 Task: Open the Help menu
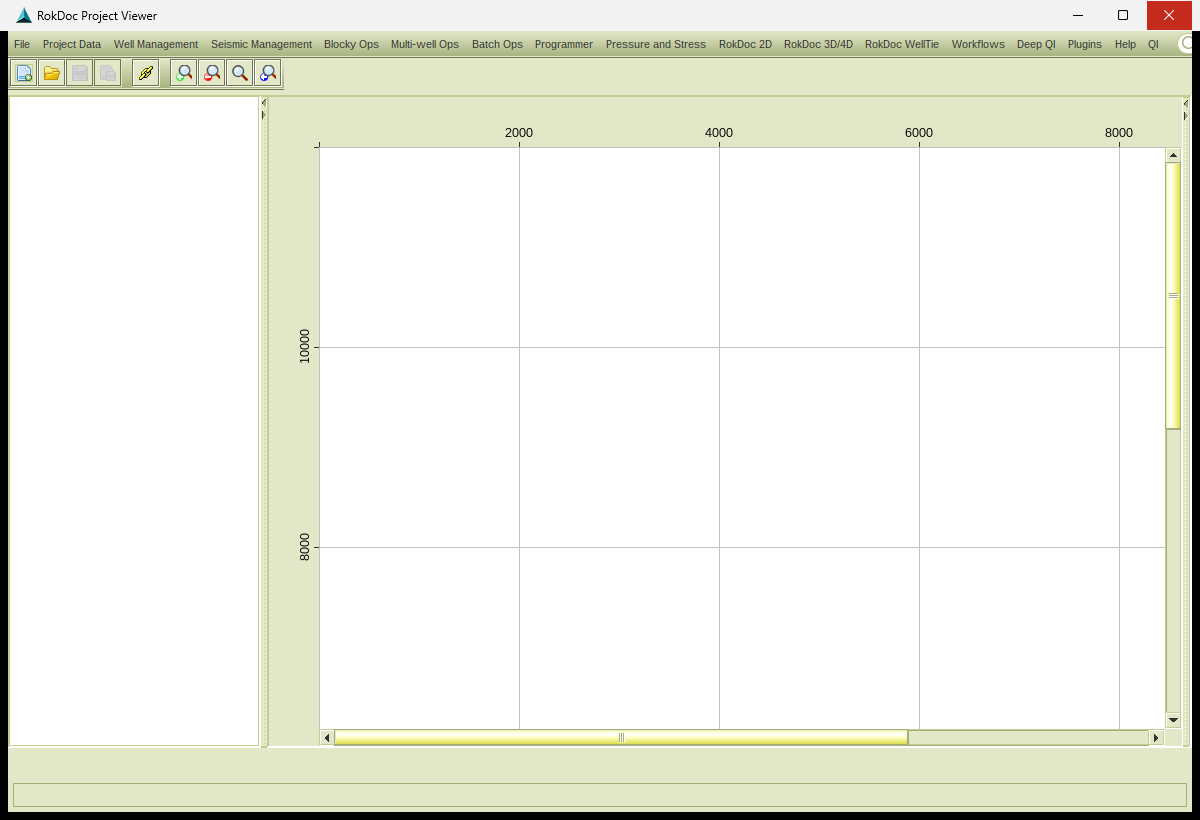click(1125, 44)
